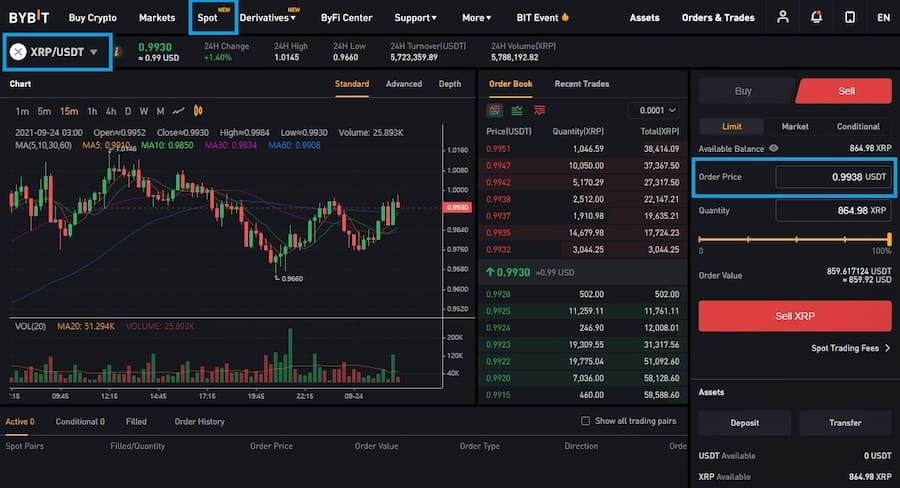Select the Conditional order type tab
Viewport: 900px width, 488px height.
858,126
